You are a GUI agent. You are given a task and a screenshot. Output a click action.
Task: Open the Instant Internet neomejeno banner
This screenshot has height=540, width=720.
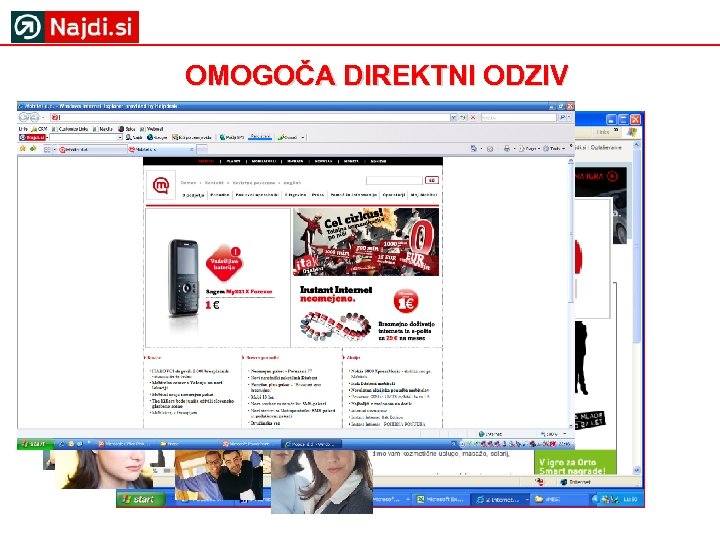tap(366, 314)
